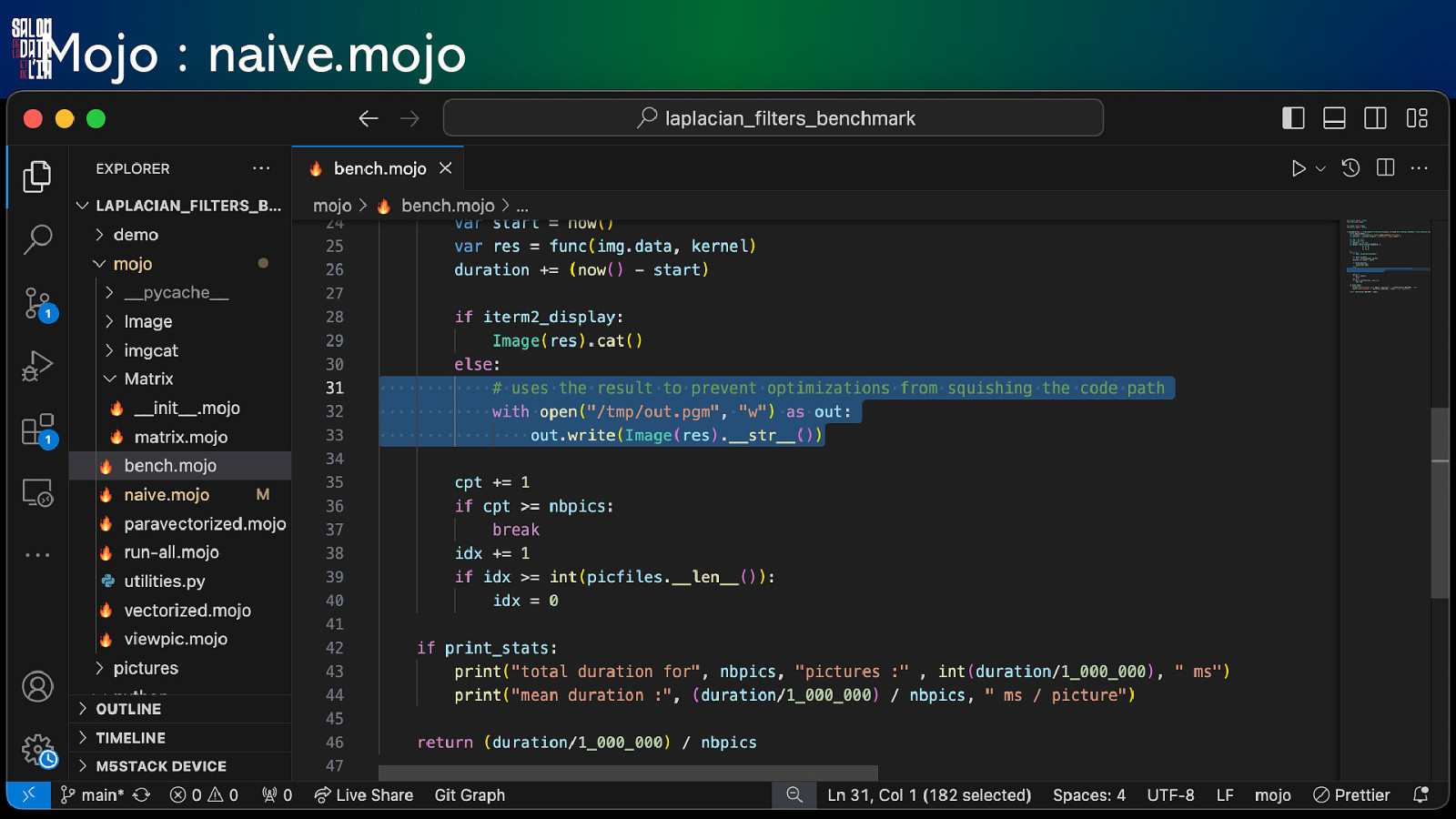
Task: Open __init__.mojo file
Action: [180, 408]
